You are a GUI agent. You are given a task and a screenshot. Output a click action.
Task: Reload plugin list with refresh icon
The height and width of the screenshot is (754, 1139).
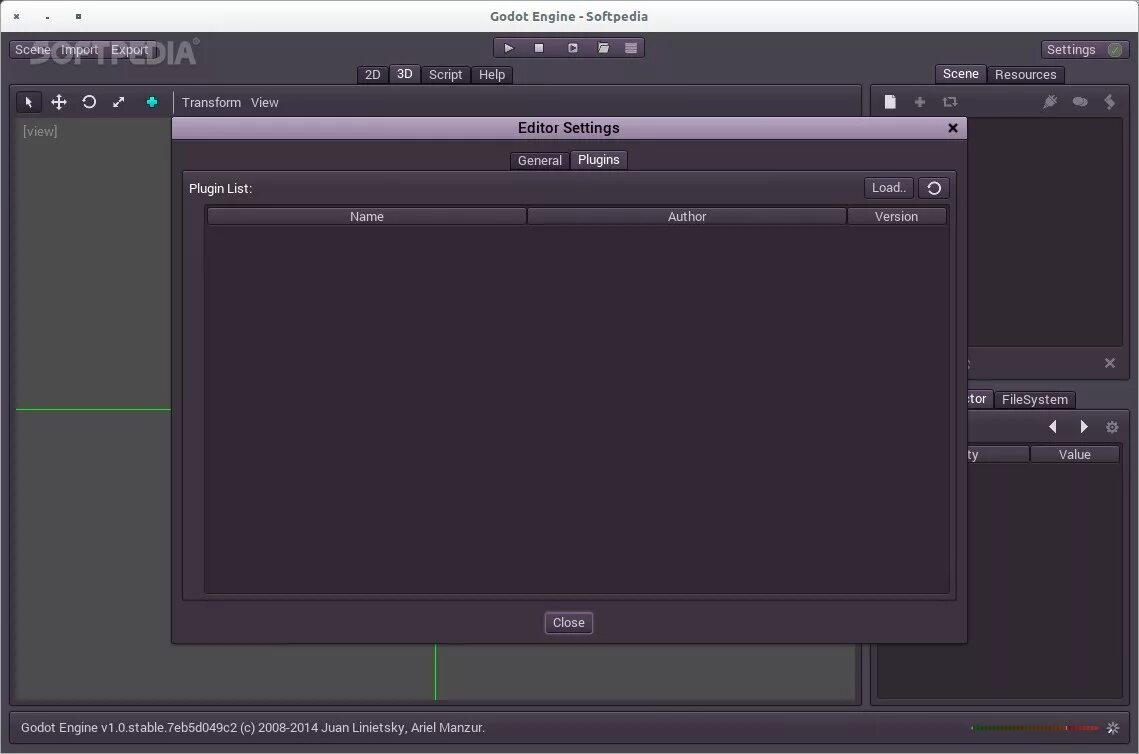934,188
